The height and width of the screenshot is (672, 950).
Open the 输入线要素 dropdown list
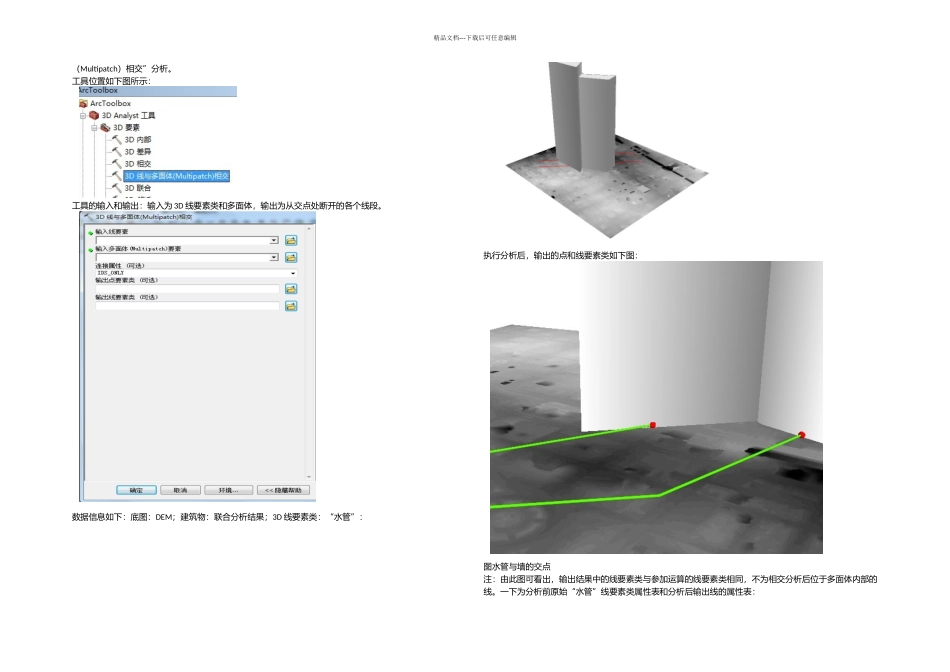click(x=274, y=241)
